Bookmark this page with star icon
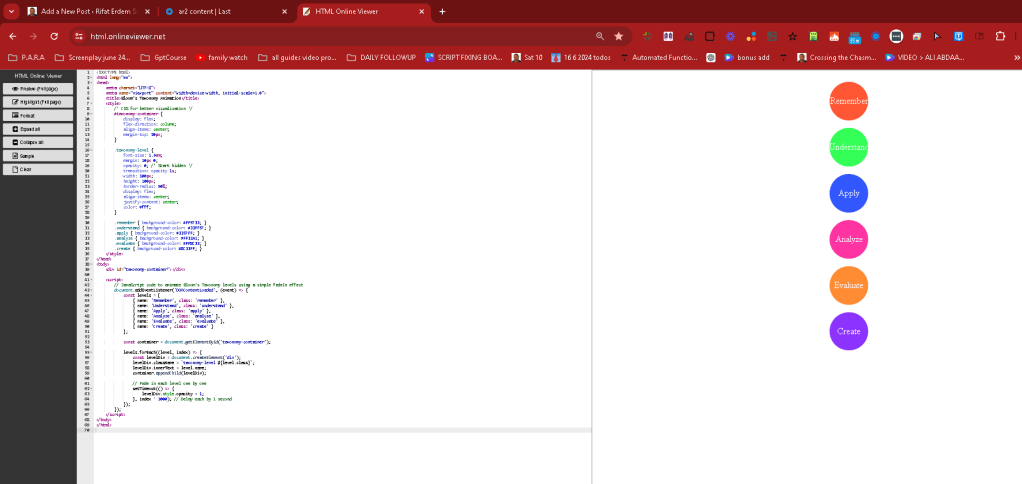 619,36
